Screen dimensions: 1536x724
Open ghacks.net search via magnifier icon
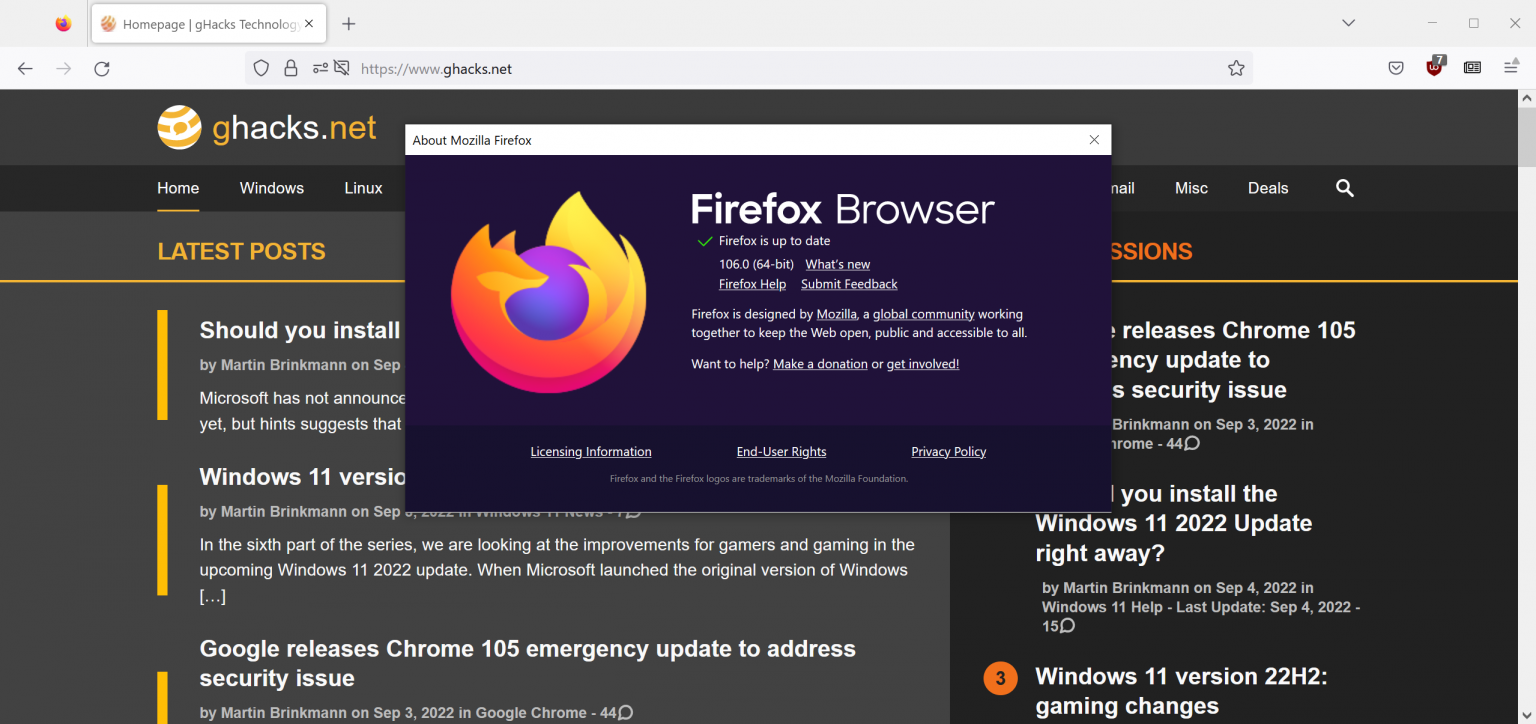(1344, 188)
